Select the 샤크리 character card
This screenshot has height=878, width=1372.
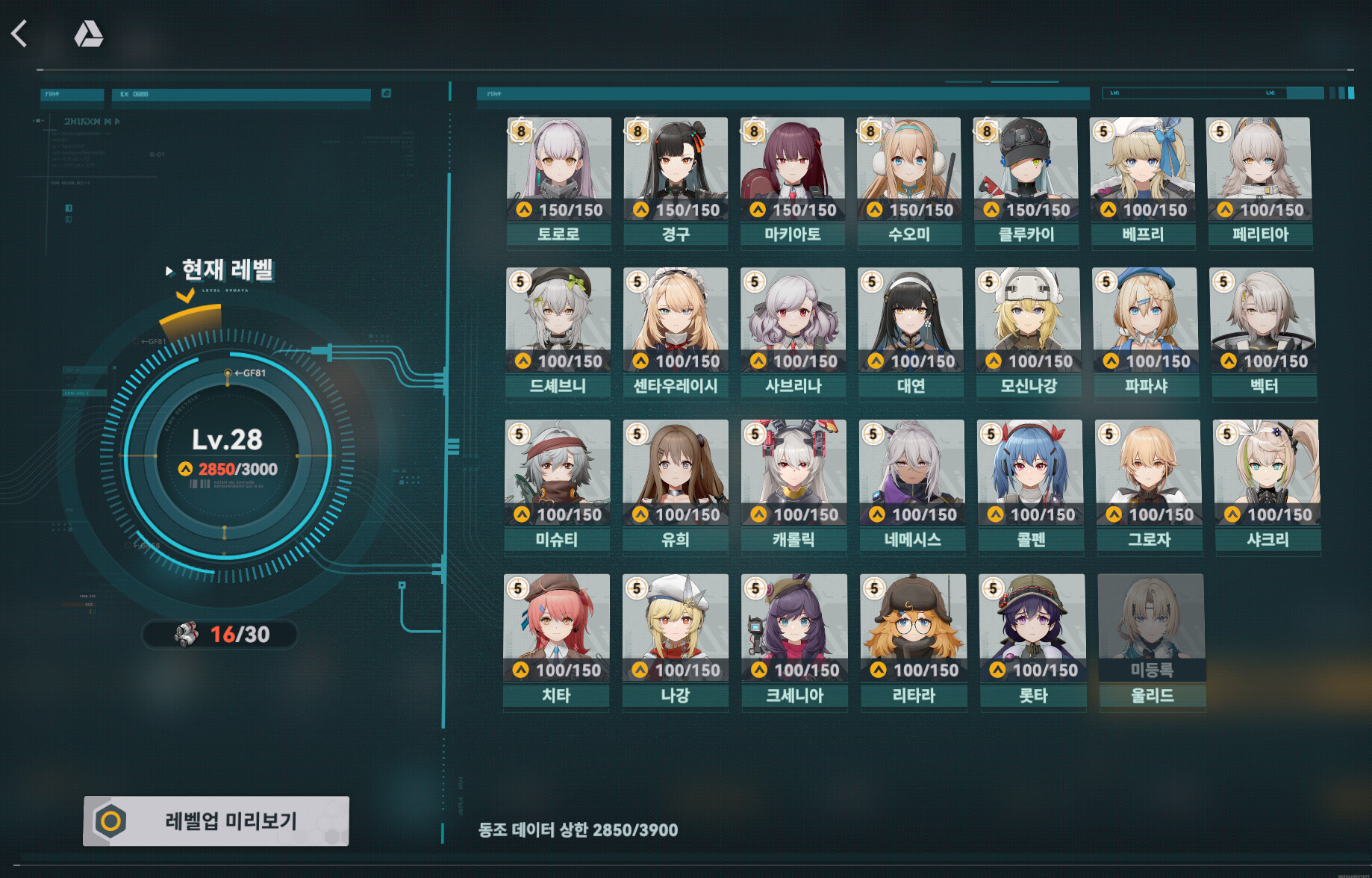[1267, 487]
